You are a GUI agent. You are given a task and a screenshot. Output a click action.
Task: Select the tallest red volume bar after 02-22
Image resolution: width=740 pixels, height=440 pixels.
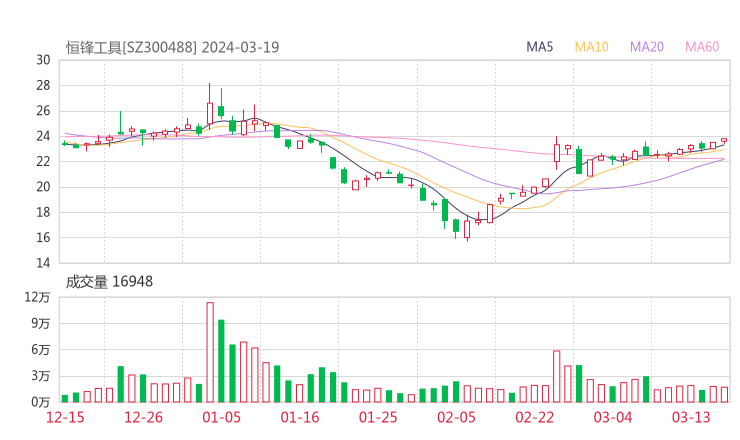[x=556, y=376]
